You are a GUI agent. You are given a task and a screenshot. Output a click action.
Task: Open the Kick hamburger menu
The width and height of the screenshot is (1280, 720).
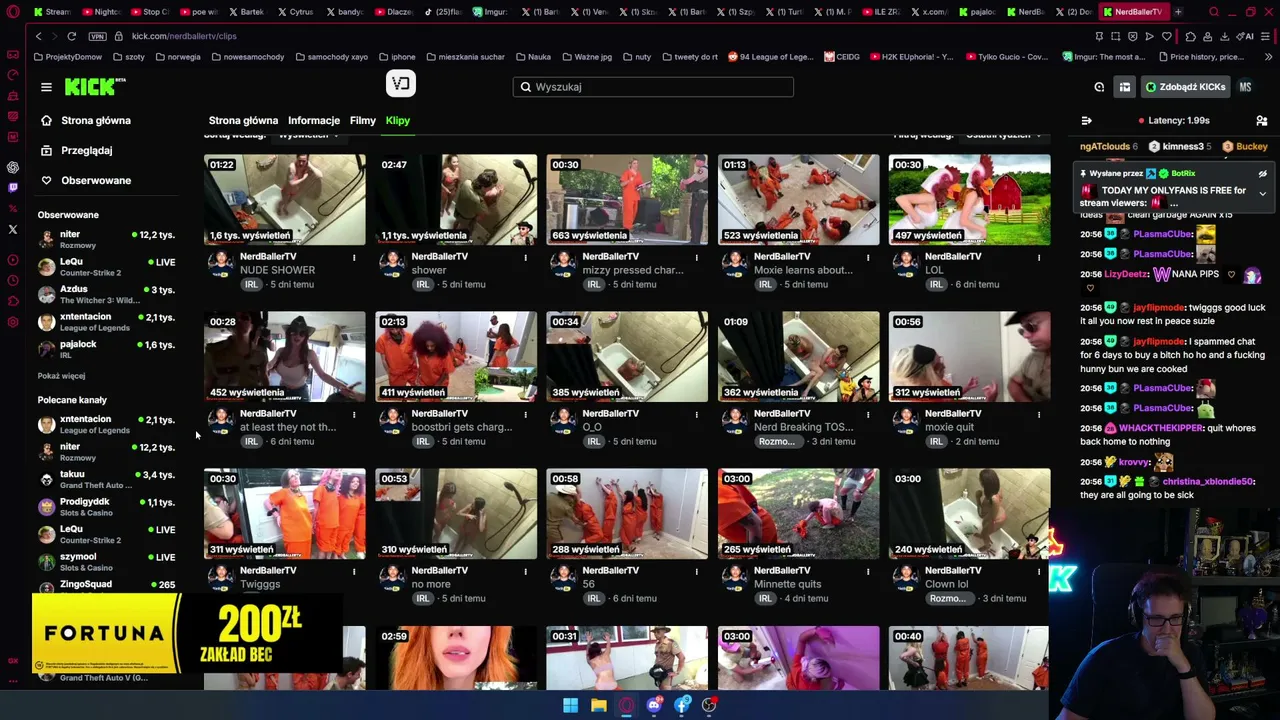[x=46, y=87]
